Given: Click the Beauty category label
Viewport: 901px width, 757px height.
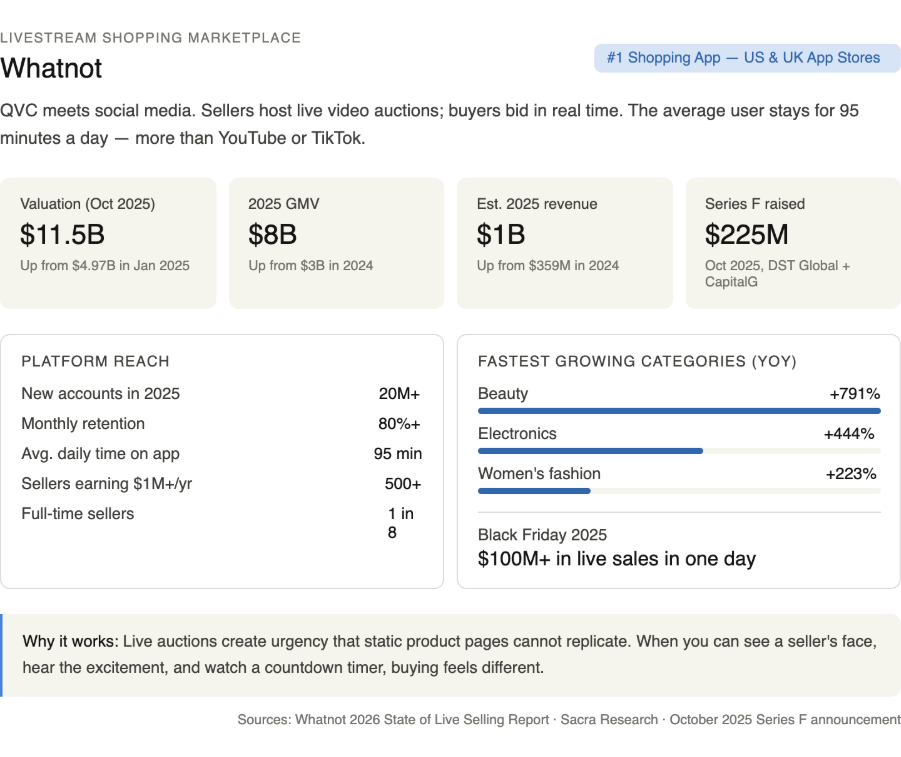Looking at the screenshot, I should point(503,394).
